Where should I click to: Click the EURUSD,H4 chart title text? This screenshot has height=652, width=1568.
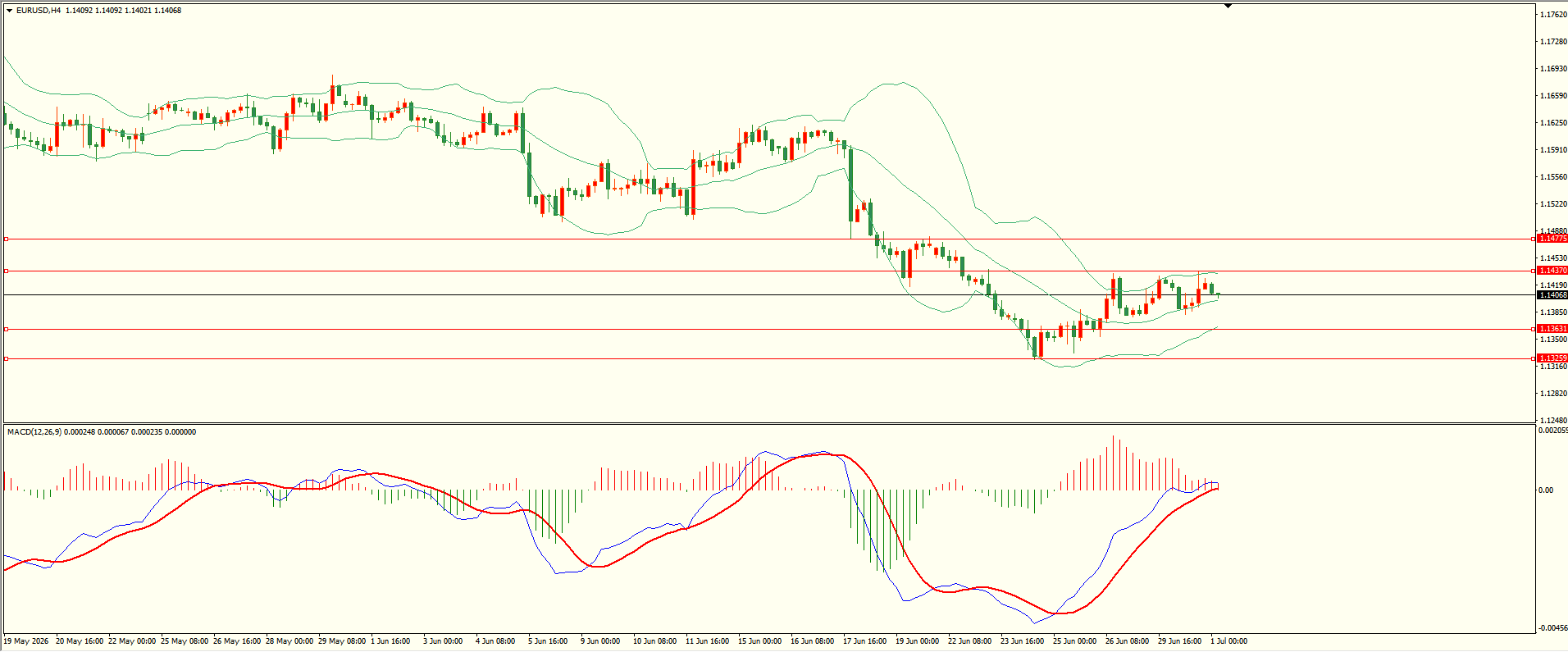[39, 11]
